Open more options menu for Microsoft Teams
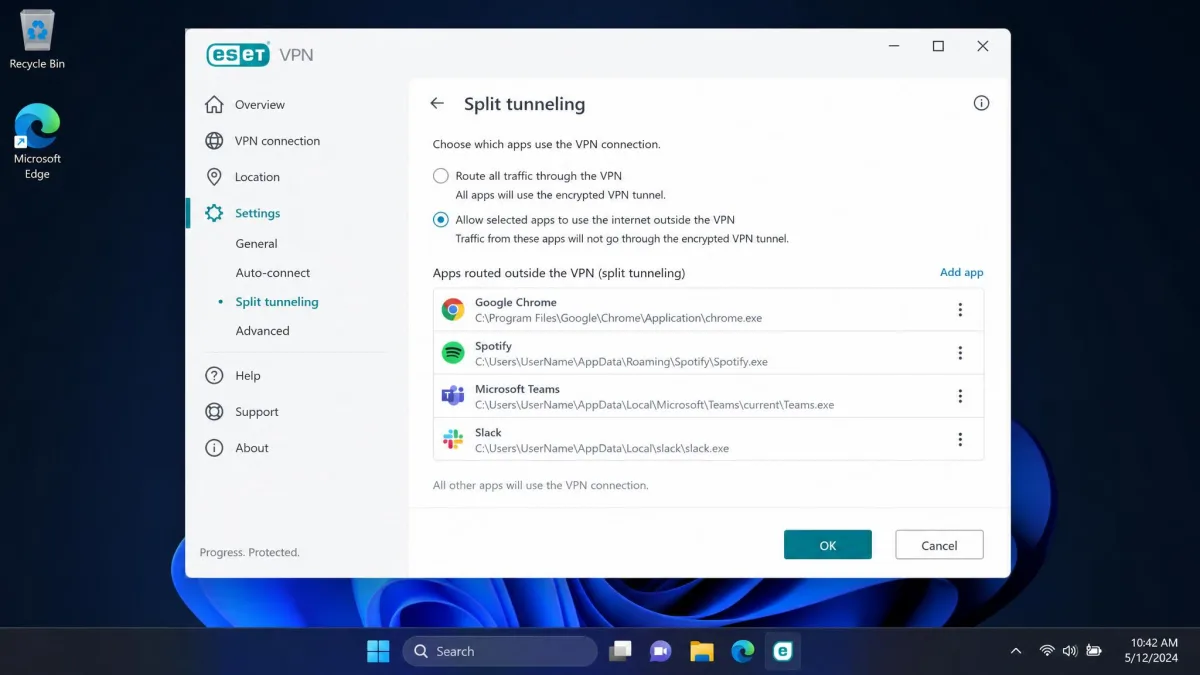The image size is (1200, 675). (x=960, y=396)
